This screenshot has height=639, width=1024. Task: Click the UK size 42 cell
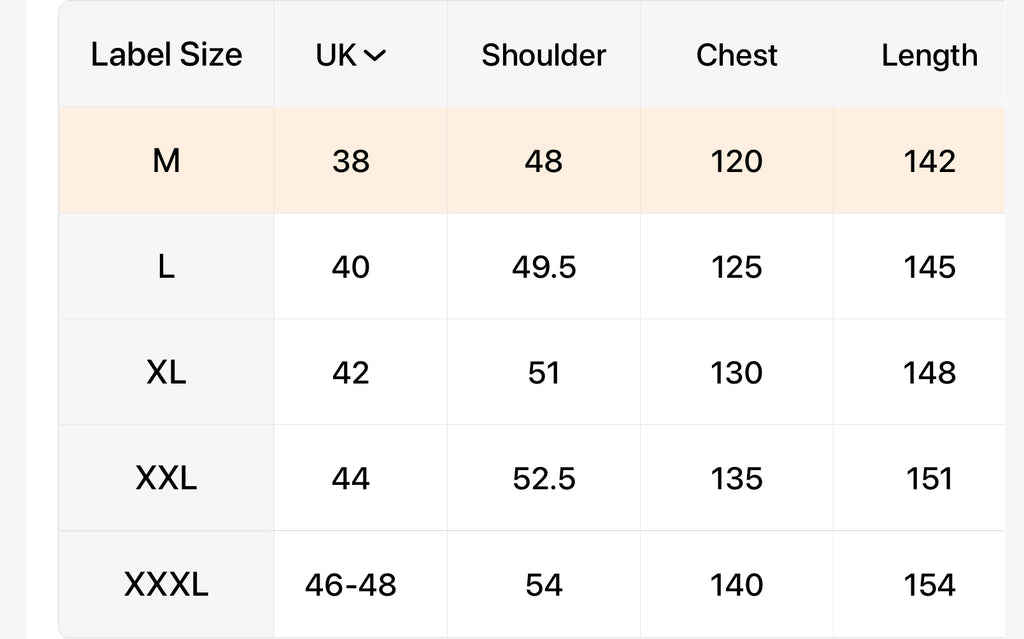[x=351, y=372]
